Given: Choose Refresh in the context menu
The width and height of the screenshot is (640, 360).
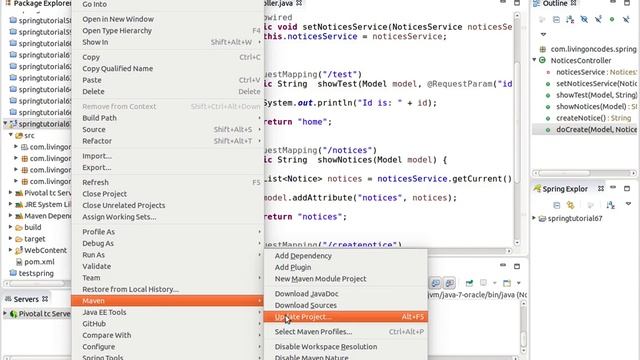Looking at the screenshot, I should 167,182.
